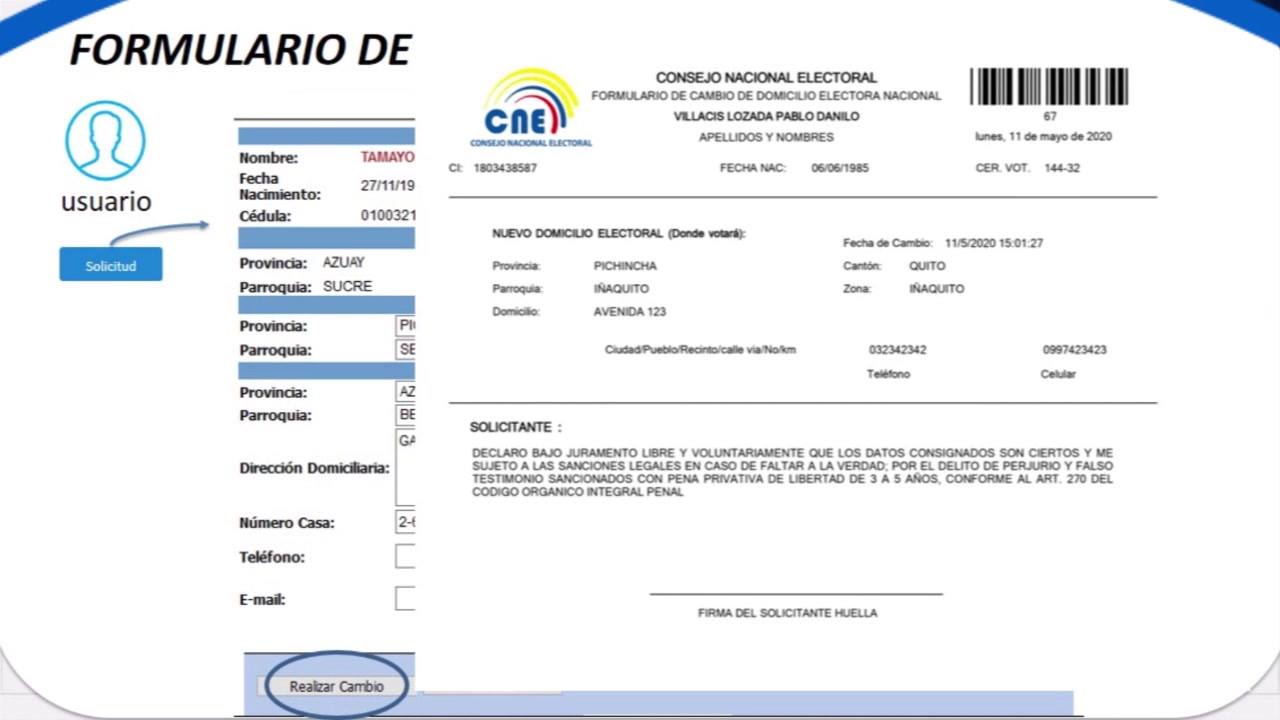Click the Provincia value PICHINCHA
1280x720 pixels.
coord(625,266)
